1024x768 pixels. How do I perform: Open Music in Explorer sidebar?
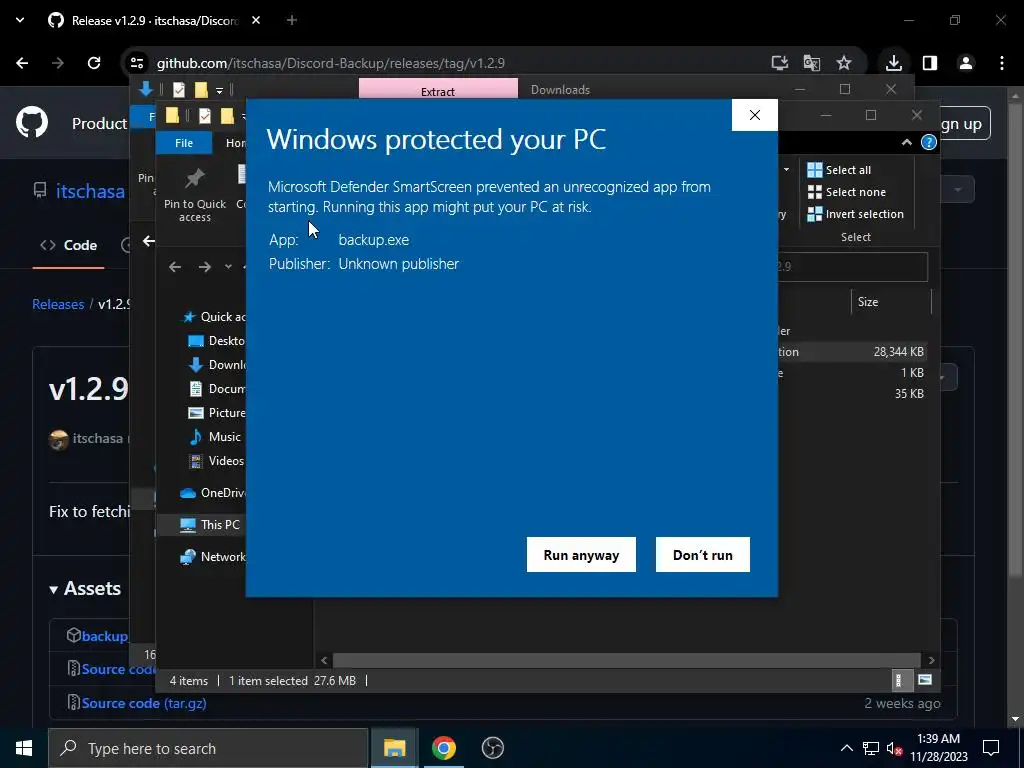click(215, 437)
